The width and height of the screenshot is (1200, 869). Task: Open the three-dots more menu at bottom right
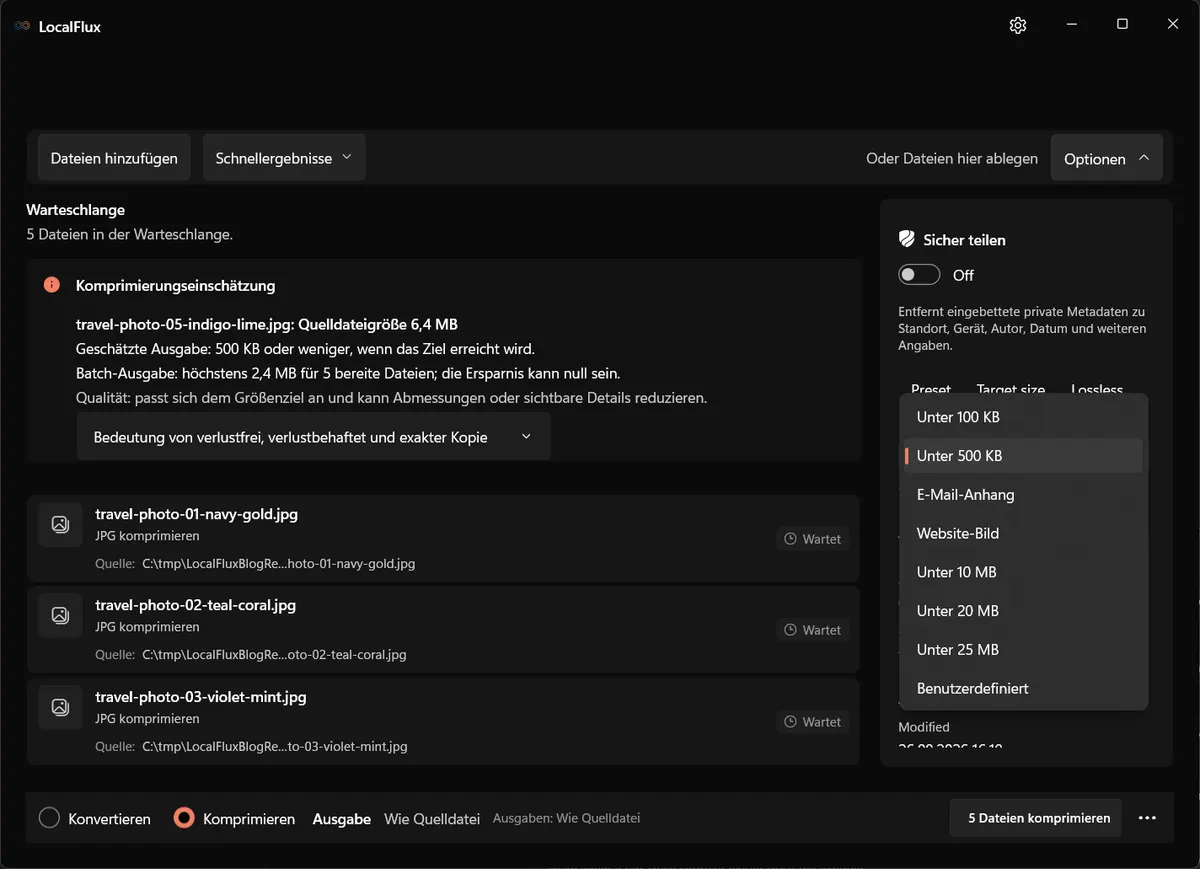pyautogui.click(x=1147, y=818)
